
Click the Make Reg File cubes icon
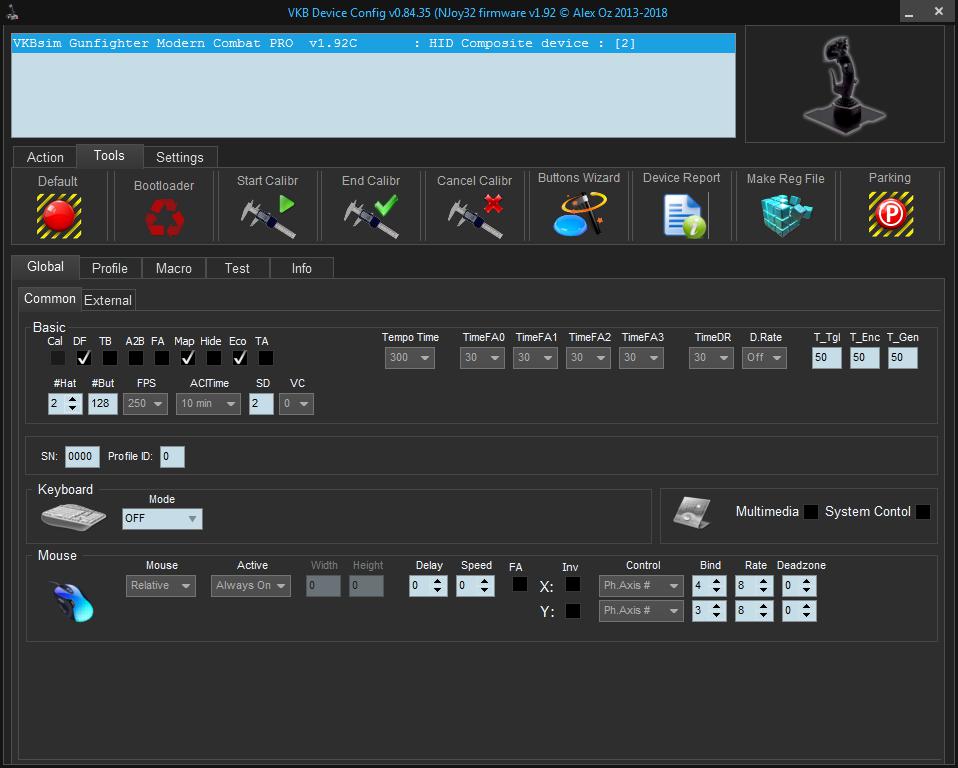pos(786,215)
